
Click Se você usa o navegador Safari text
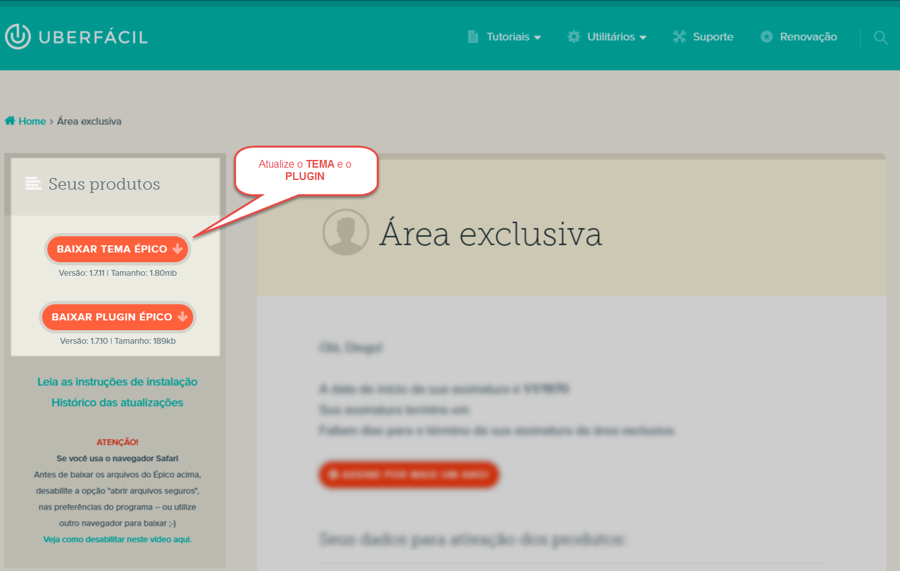tap(117, 459)
